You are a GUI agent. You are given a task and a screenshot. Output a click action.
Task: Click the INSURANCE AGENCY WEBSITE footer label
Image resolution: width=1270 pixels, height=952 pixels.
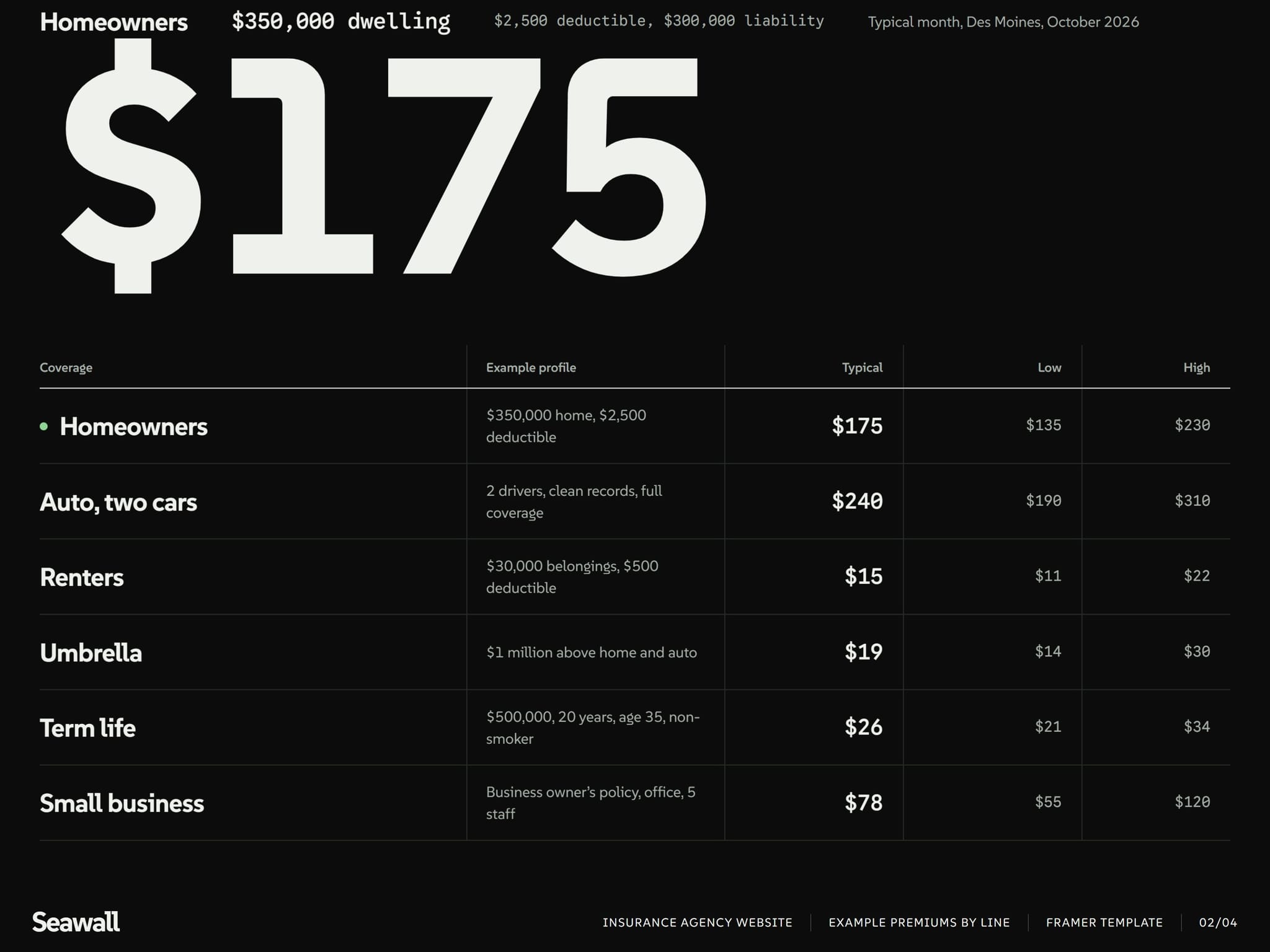(x=698, y=923)
